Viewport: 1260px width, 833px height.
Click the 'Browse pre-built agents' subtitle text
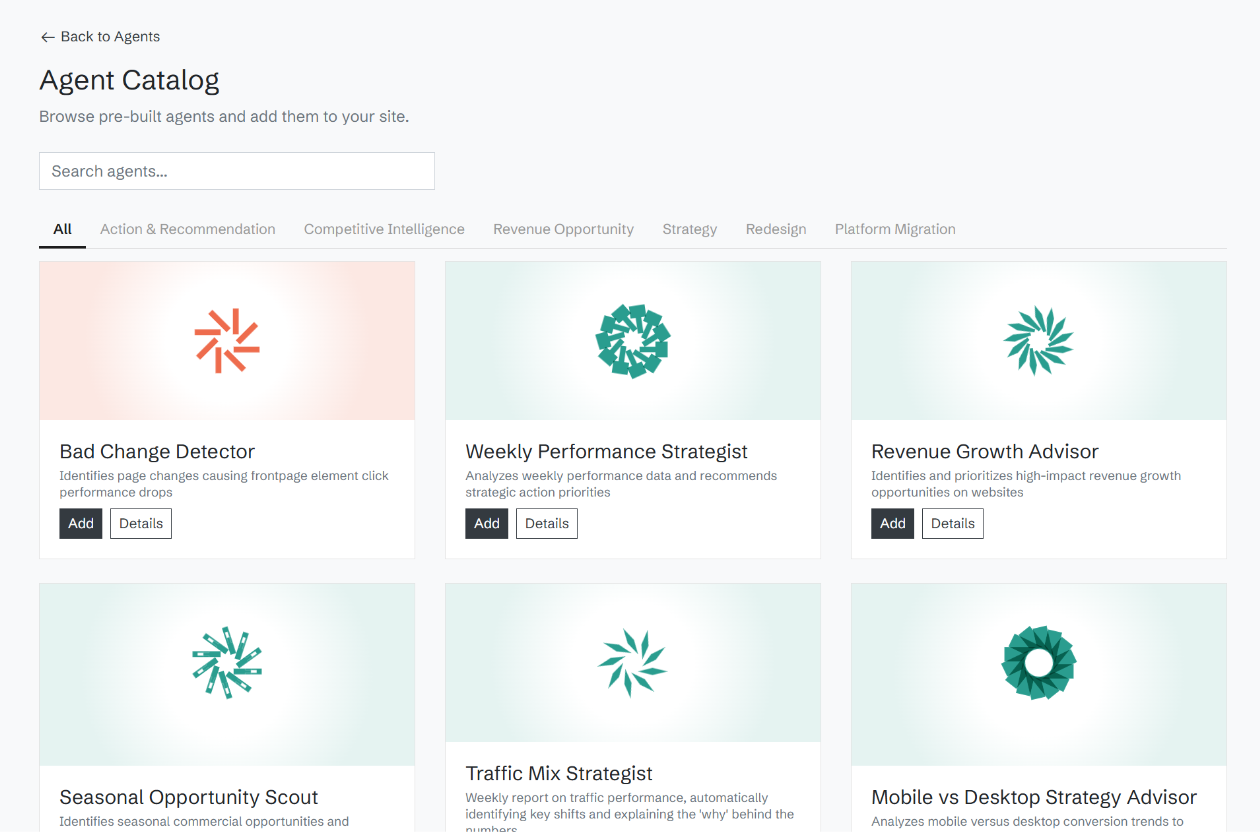(x=224, y=117)
